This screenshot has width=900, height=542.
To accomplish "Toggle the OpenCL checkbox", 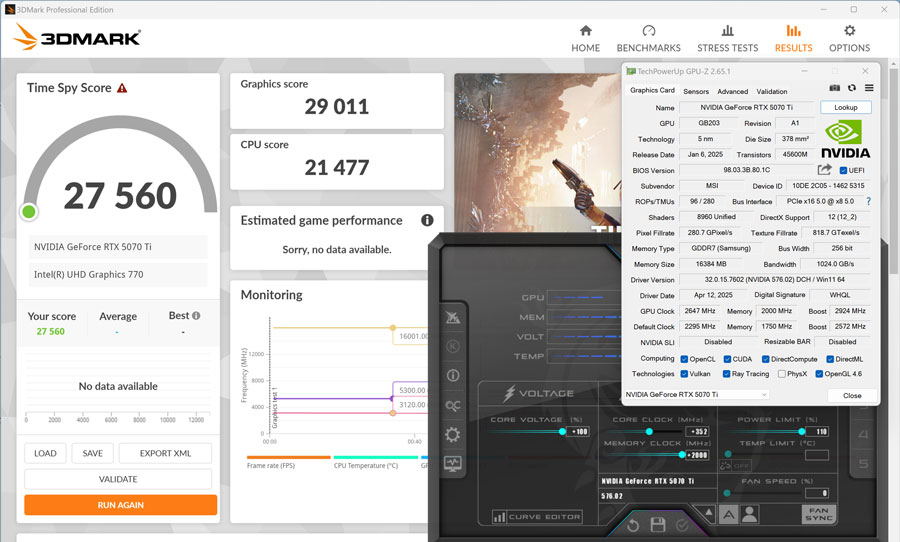I will (x=684, y=359).
